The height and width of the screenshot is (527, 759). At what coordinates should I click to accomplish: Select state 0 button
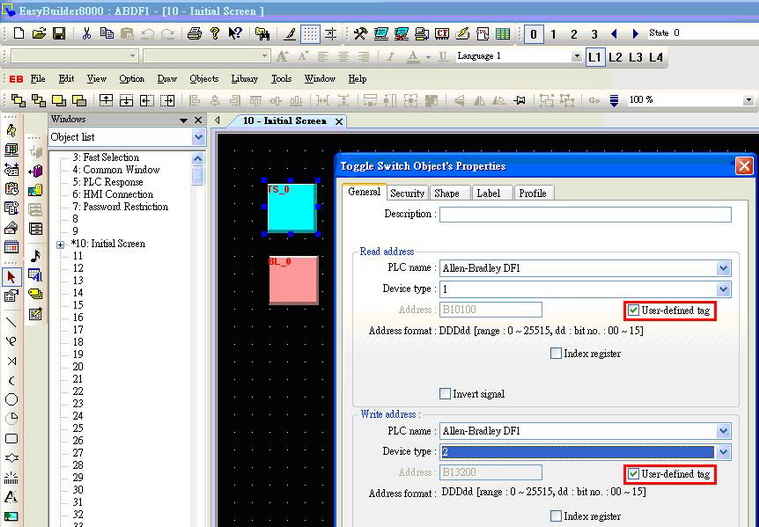point(533,34)
